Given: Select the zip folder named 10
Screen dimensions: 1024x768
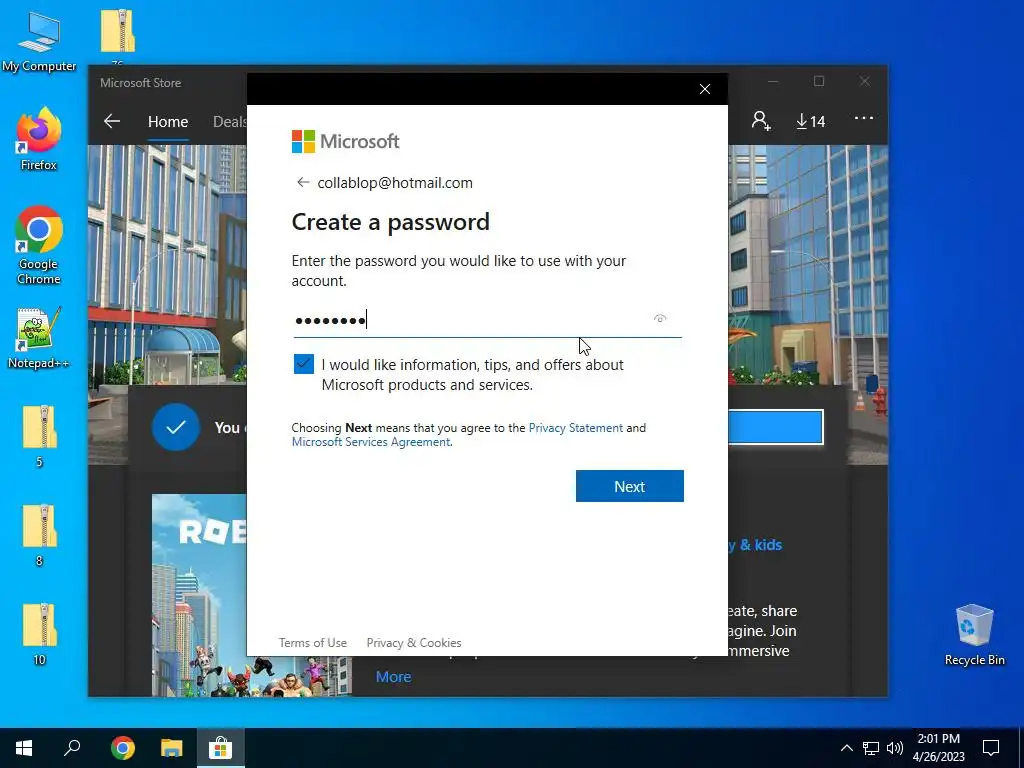Looking at the screenshot, I should (x=39, y=633).
